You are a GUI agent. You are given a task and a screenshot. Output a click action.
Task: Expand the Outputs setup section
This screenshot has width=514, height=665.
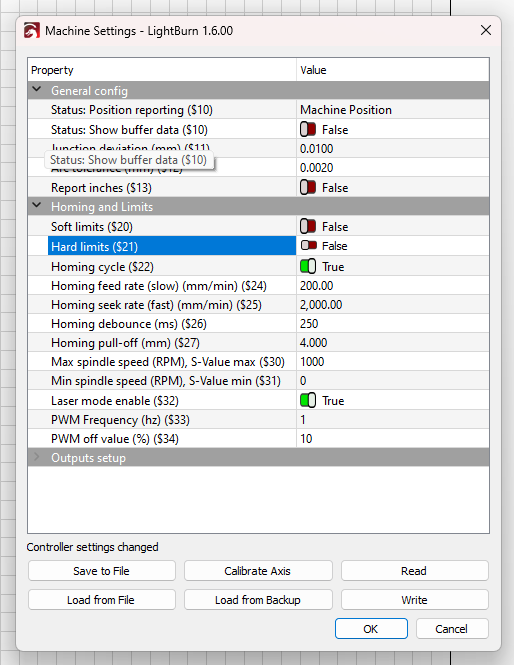[x=37, y=457]
